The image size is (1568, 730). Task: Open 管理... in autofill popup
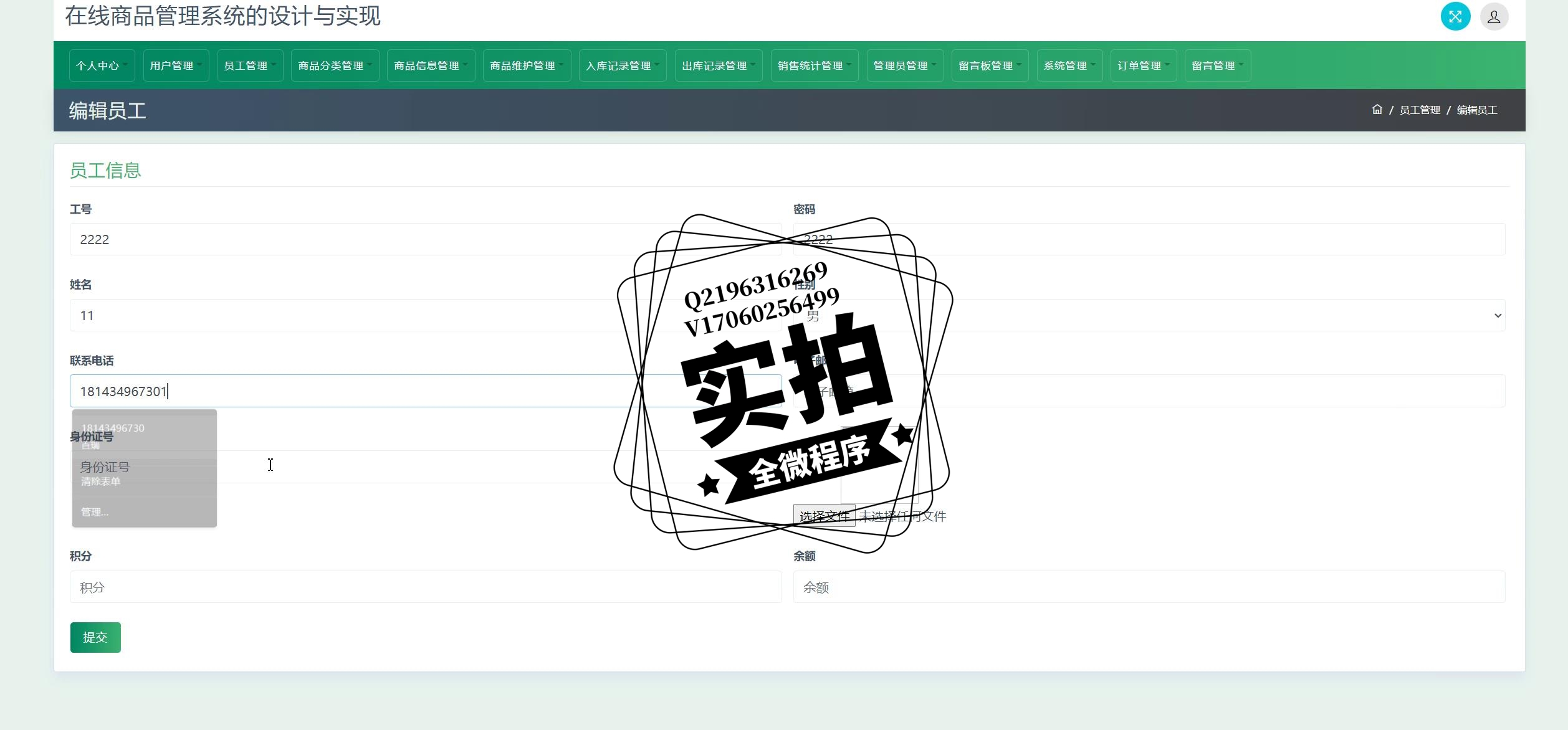(x=144, y=512)
